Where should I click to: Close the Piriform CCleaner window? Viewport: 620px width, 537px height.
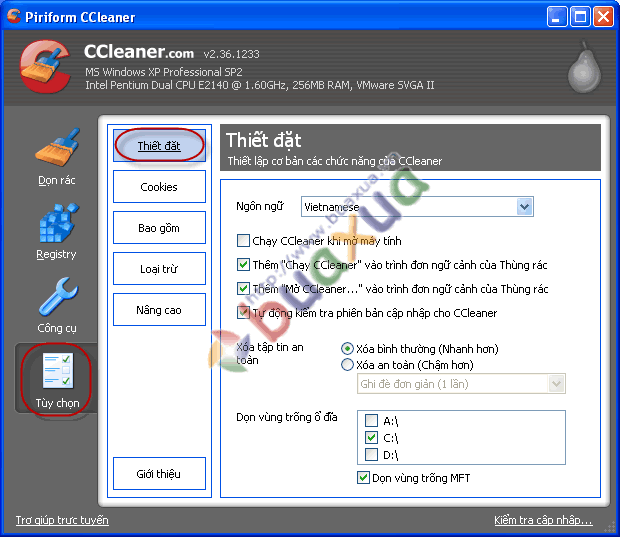[x=603, y=17]
